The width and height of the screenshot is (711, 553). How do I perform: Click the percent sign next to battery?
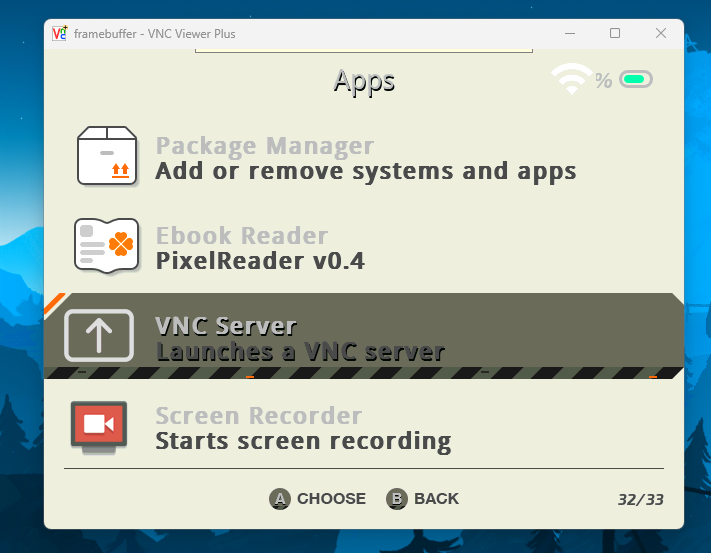click(604, 81)
